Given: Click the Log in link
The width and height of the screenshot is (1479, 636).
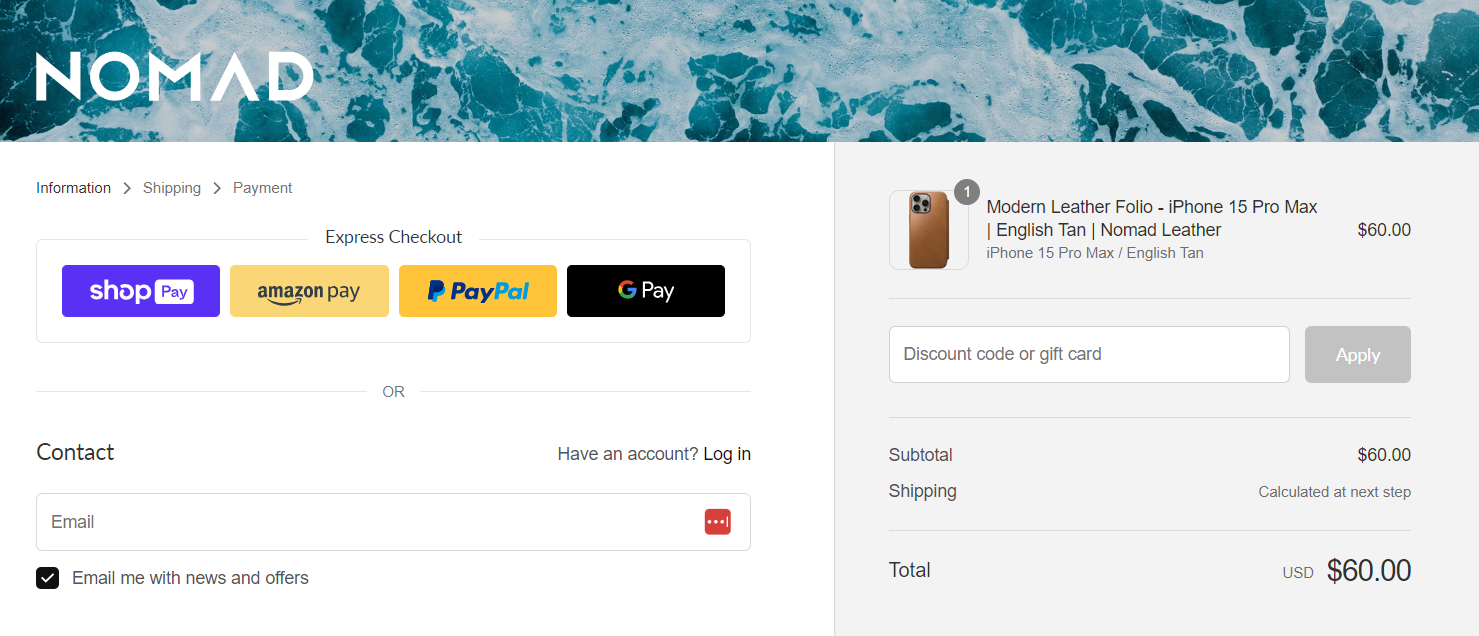Looking at the screenshot, I should click(x=727, y=454).
